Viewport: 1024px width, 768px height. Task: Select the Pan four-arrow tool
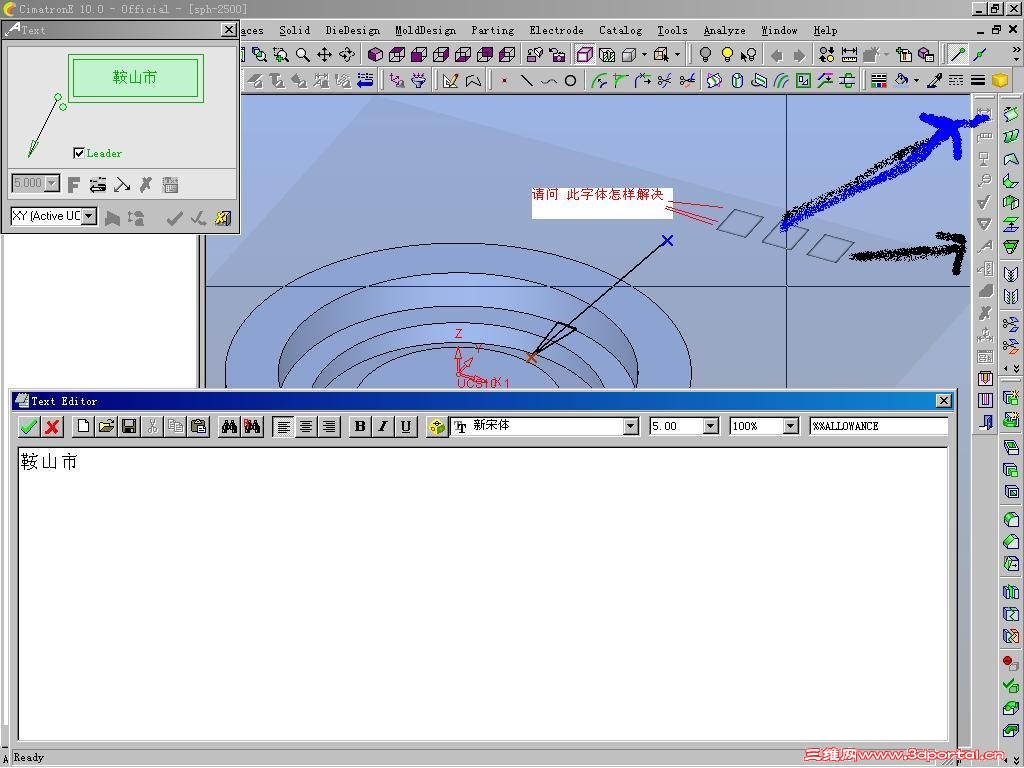[x=325, y=55]
